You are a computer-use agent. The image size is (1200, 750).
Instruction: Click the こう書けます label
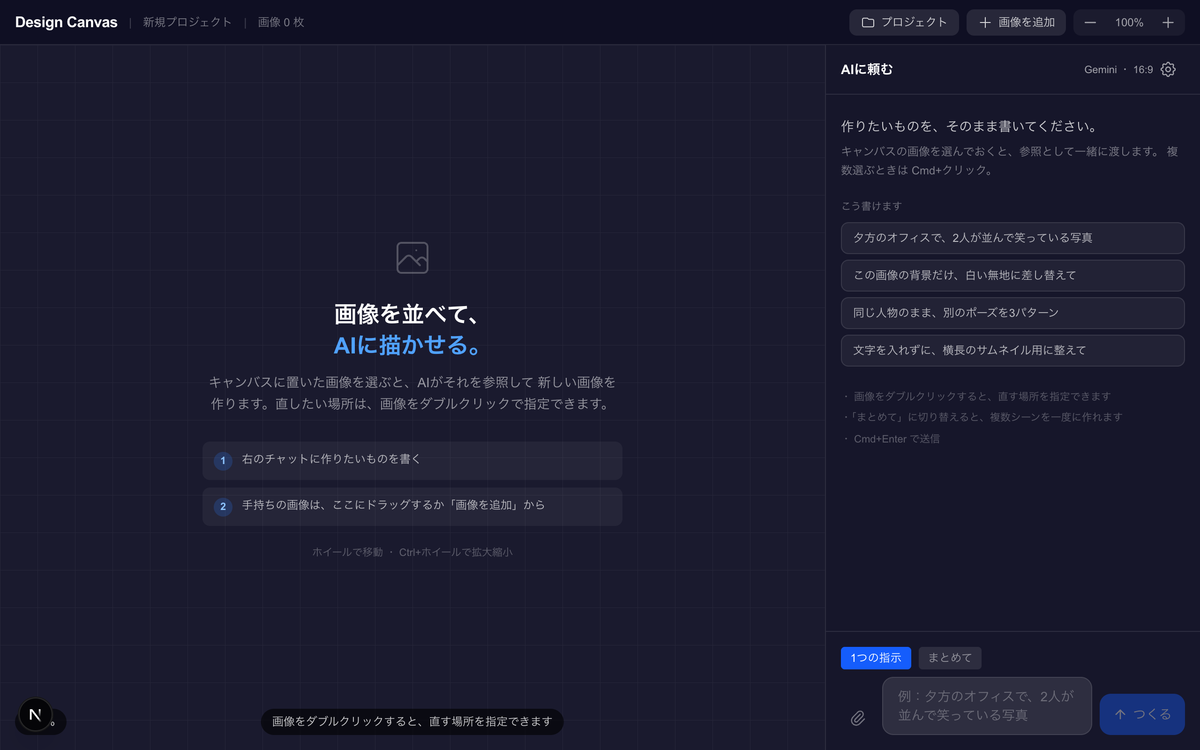click(872, 206)
